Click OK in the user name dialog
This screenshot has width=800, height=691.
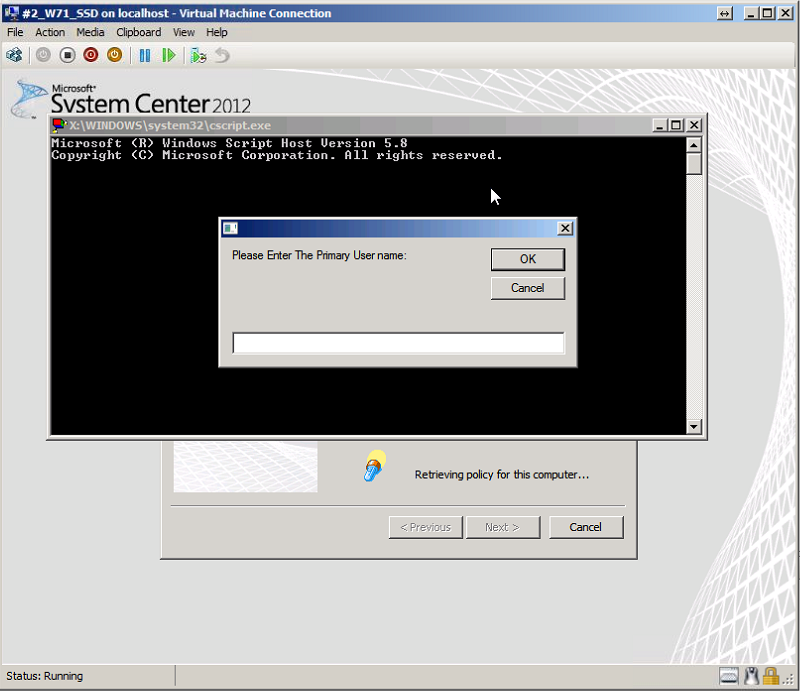[x=528, y=259]
